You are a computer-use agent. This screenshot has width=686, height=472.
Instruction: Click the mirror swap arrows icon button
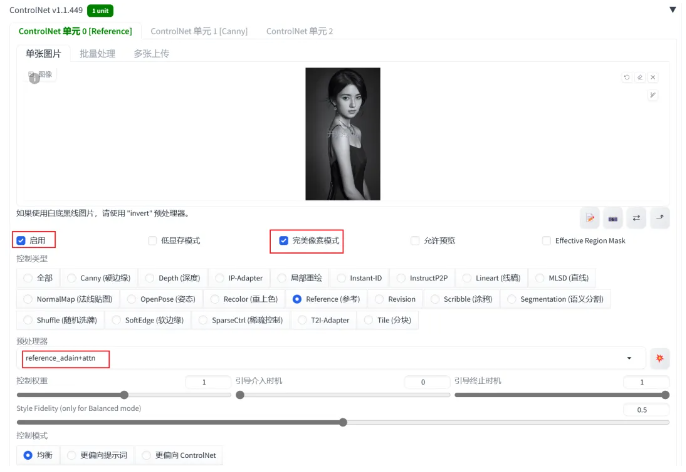pyautogui.click(x=637, y=218)
